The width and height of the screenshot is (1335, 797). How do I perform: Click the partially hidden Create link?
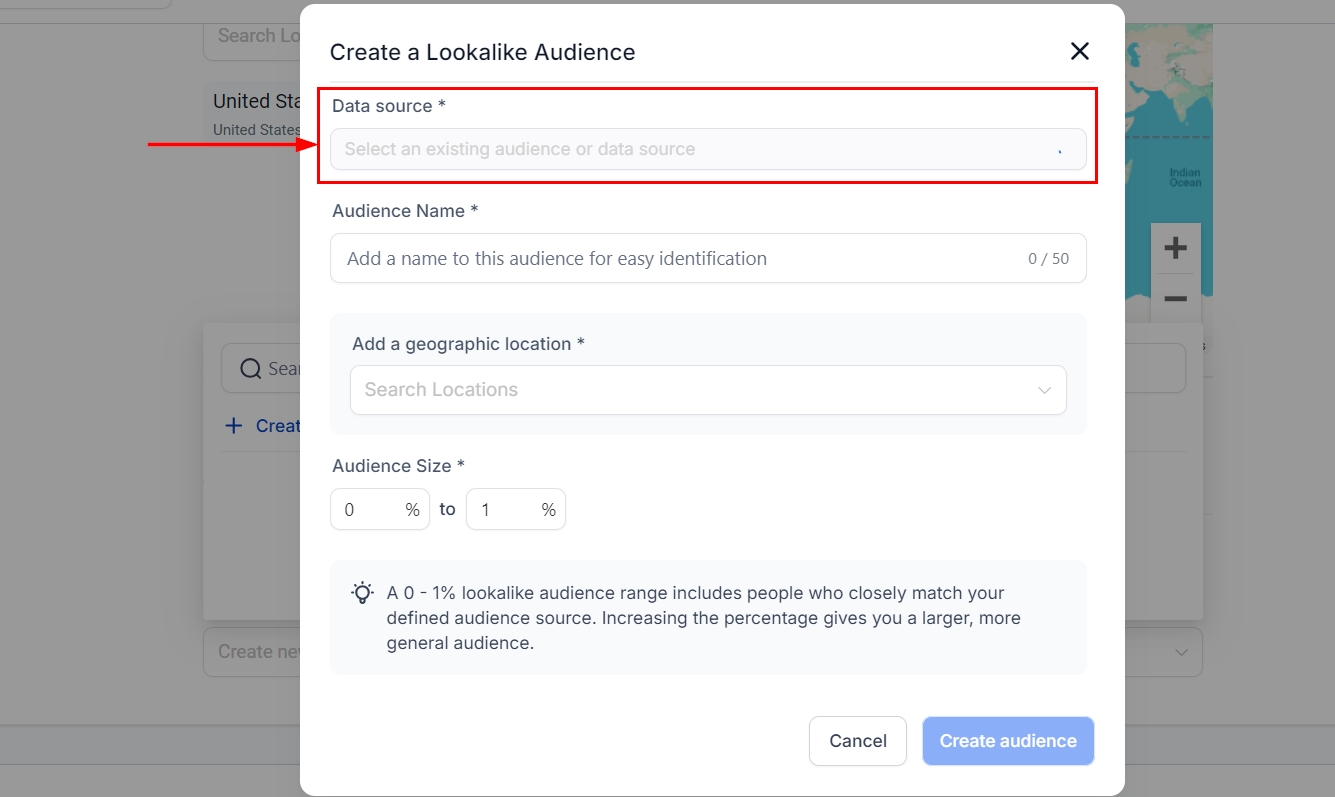[277, 426]
